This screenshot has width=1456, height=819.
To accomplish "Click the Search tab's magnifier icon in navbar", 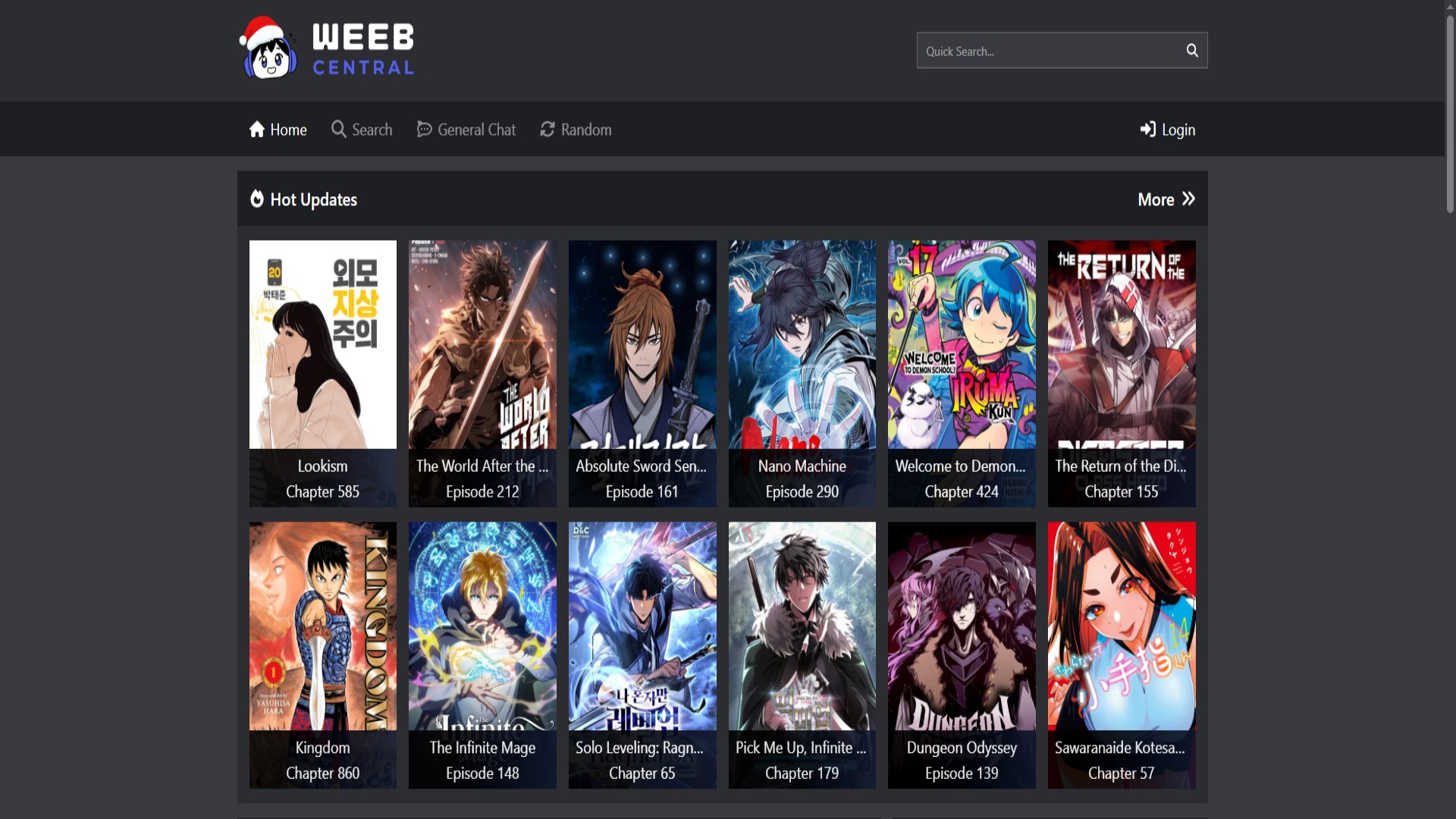I will [x=337, y=129].
